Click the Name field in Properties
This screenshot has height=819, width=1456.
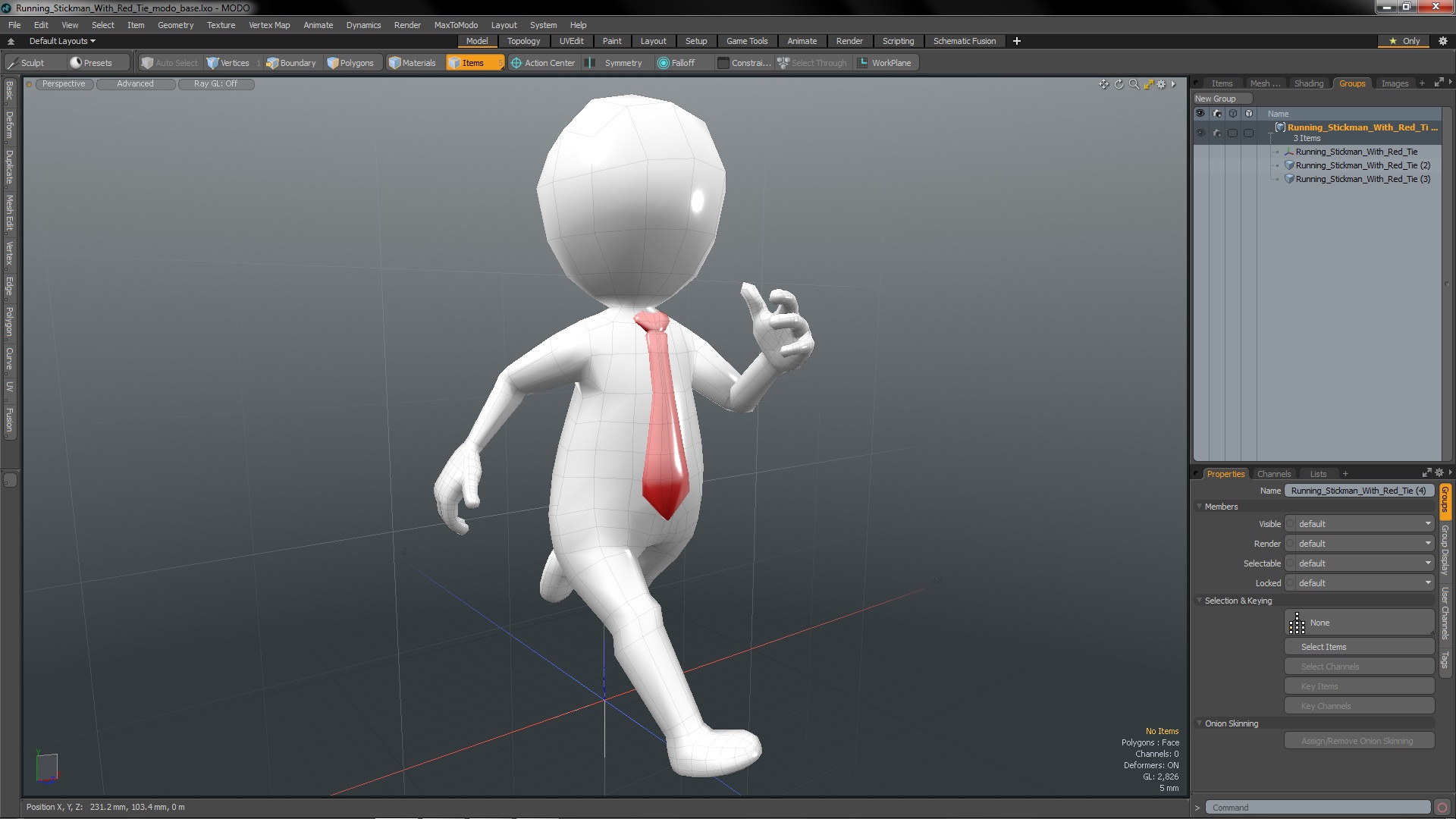1359,491
